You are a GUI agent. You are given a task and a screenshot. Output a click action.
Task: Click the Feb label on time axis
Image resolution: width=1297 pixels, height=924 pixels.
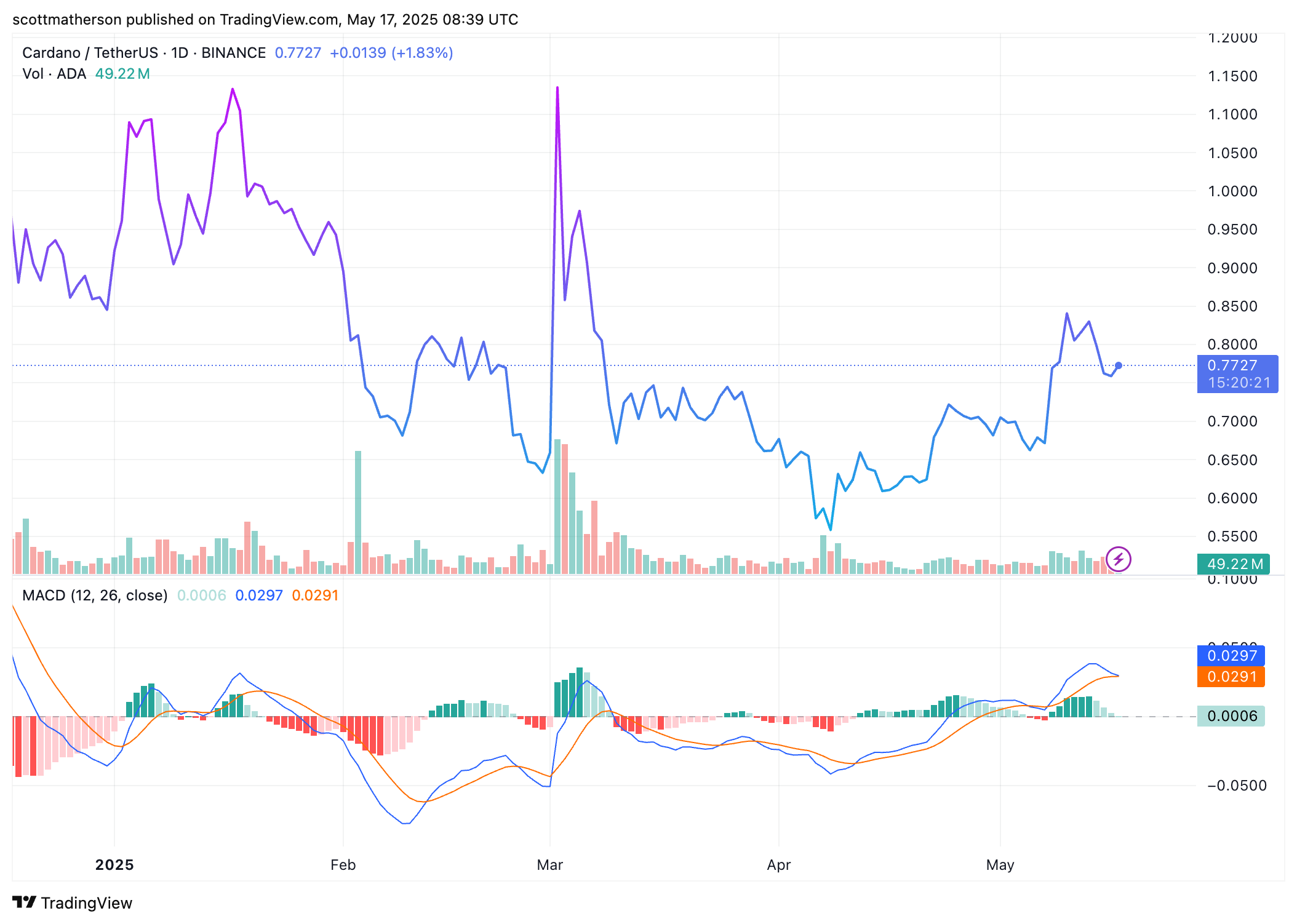[343, 865]
